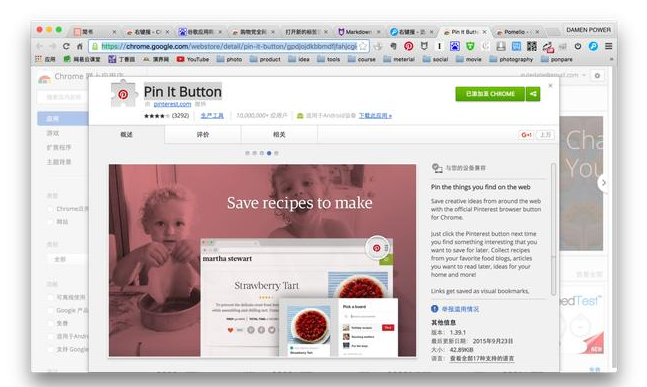Switch to the Pomelo browser tab
Screen dimensions: 647x387
(518, 32)
